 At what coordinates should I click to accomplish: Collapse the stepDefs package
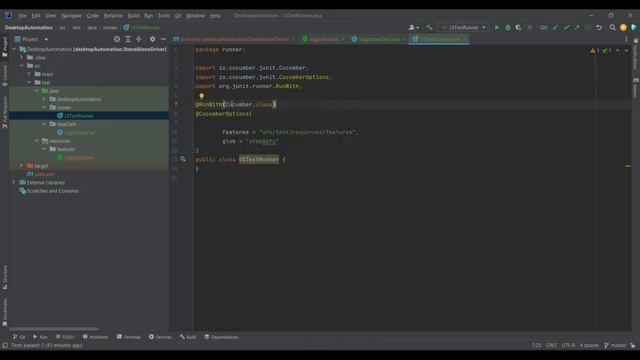(x=44, y=124)
